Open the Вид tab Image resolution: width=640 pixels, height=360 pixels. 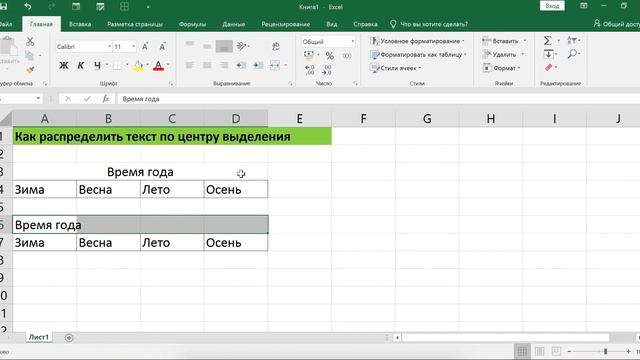click(331, 24)
